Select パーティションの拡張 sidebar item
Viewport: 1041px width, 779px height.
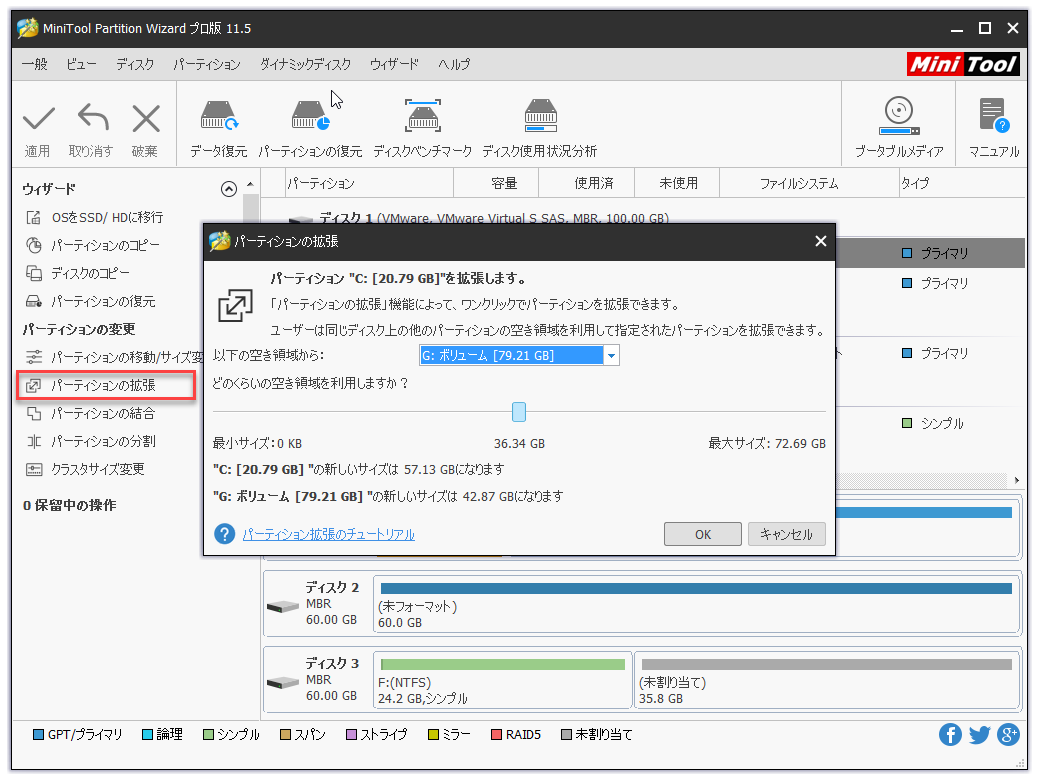[106, 385]
